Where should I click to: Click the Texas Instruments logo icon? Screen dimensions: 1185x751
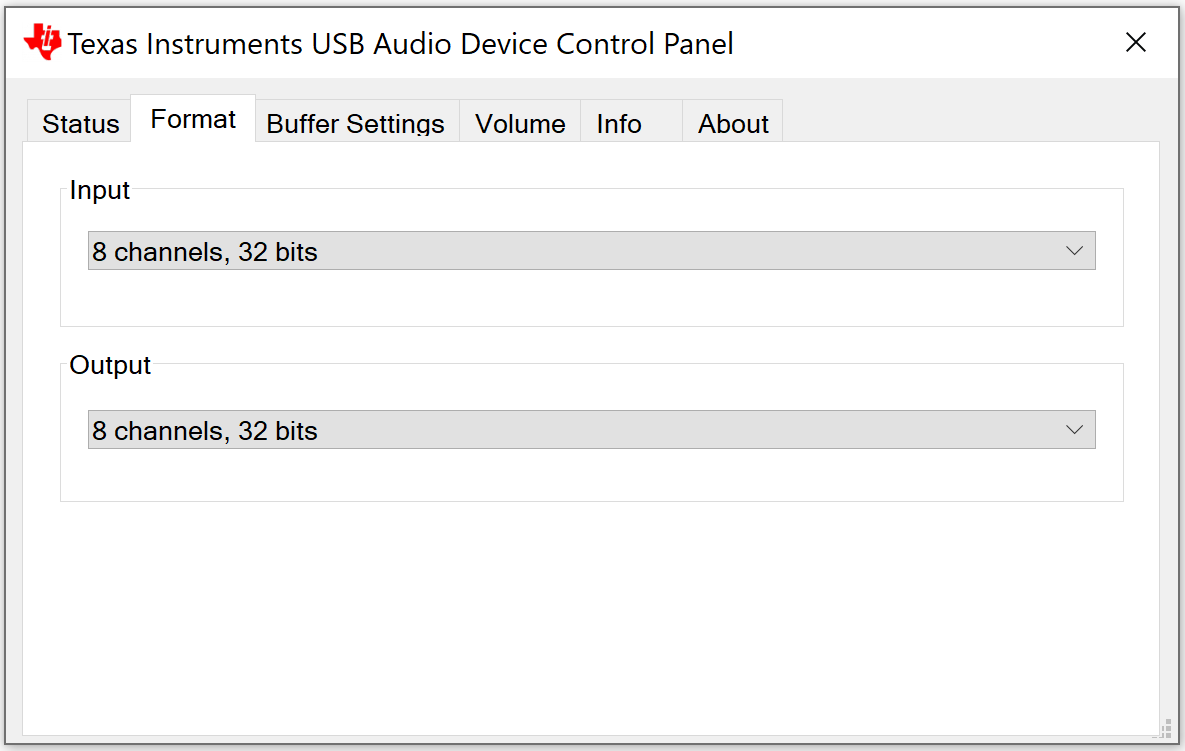coord(42,42)
